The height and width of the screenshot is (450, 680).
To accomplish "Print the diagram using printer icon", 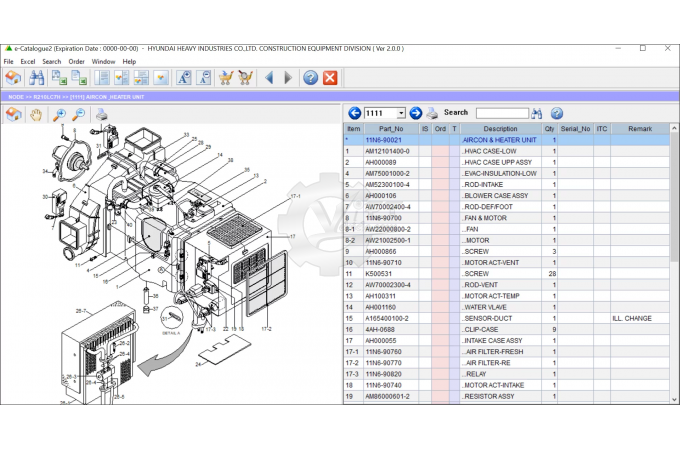I will pyautogui.click(x=101, y=115).
